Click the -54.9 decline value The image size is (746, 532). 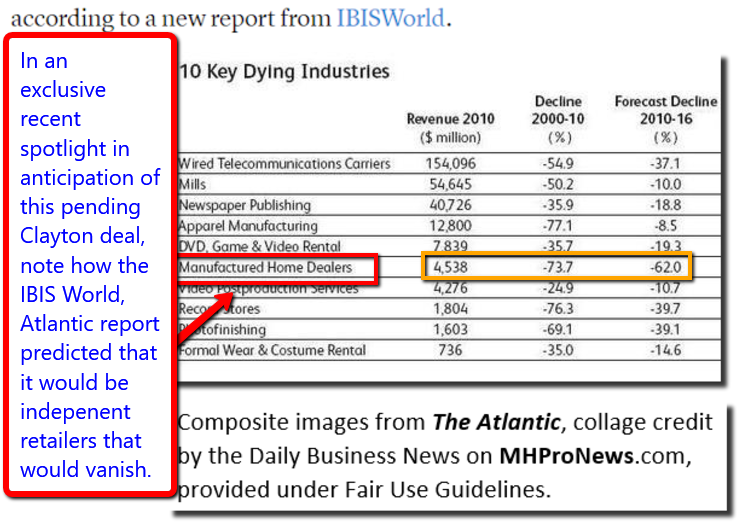point(558,164)
